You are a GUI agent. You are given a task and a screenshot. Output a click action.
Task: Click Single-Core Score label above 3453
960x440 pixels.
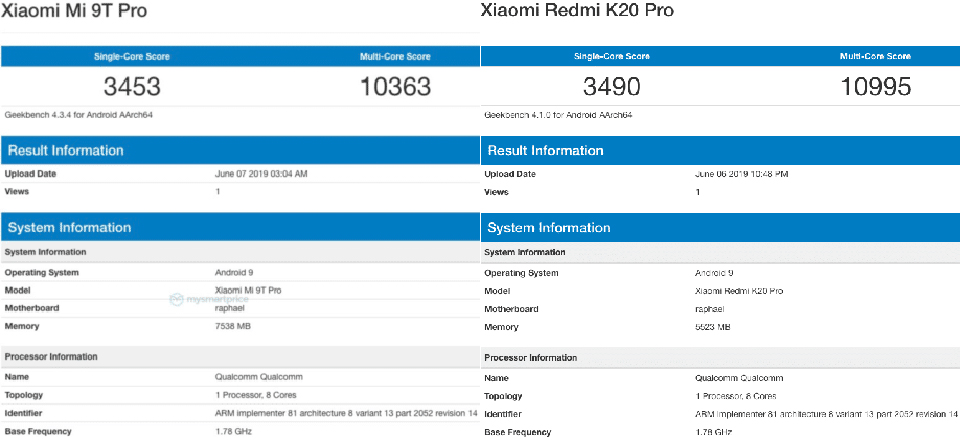tap(132, 56)
